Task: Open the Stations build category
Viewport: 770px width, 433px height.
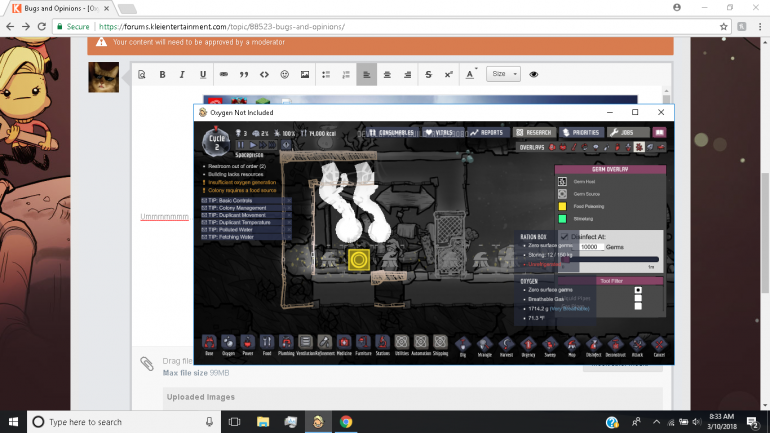Action: 383,346
